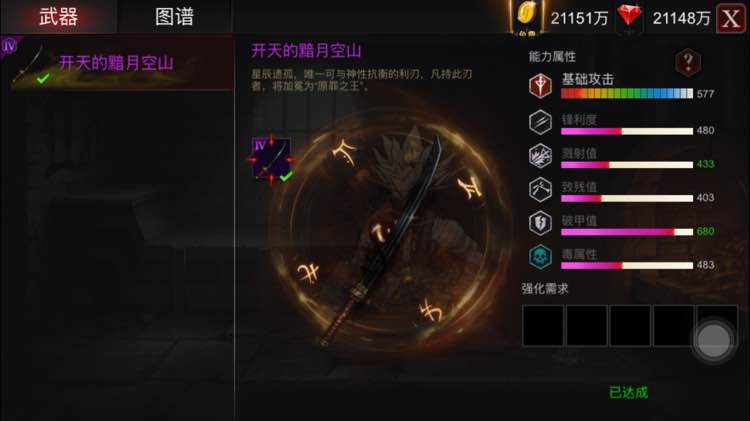Click the rainbow 基础攻击 stat bar

tap(627, 93)
